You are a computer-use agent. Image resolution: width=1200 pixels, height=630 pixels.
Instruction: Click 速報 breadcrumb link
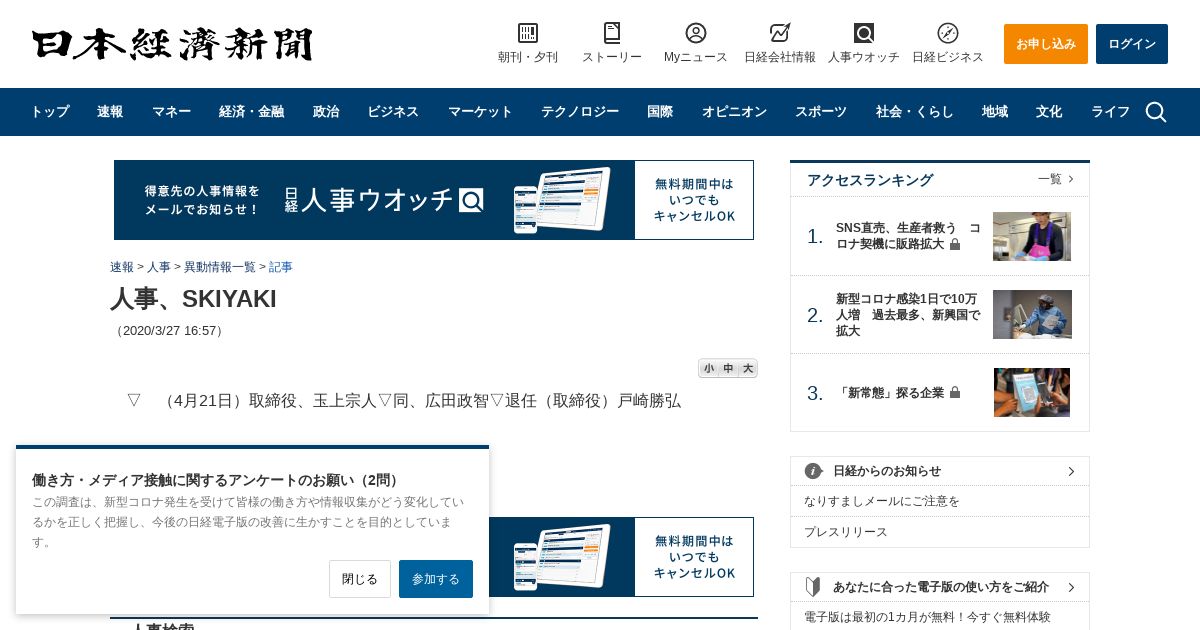click(122, 267)
